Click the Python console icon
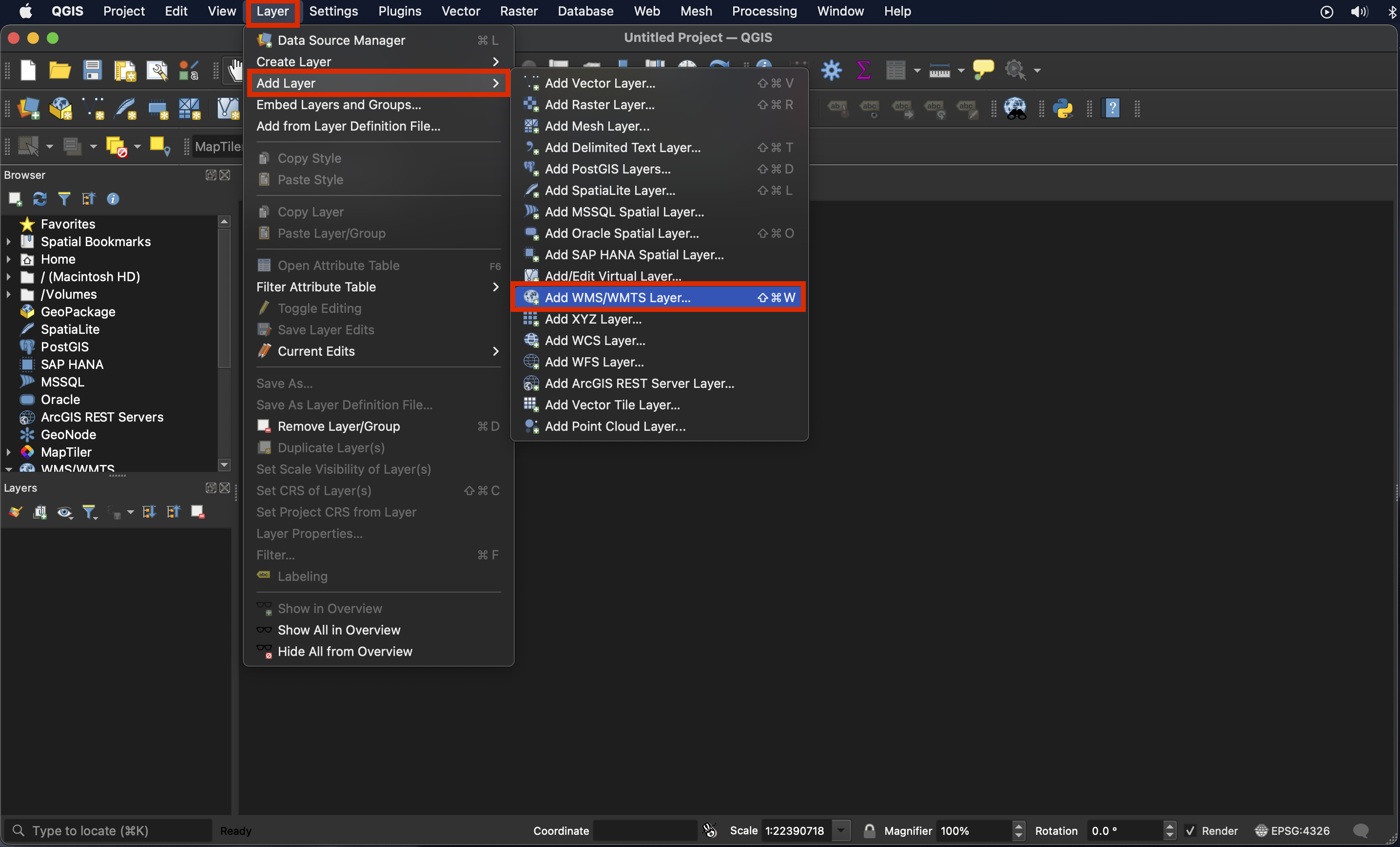 (x=1062, y=107)
